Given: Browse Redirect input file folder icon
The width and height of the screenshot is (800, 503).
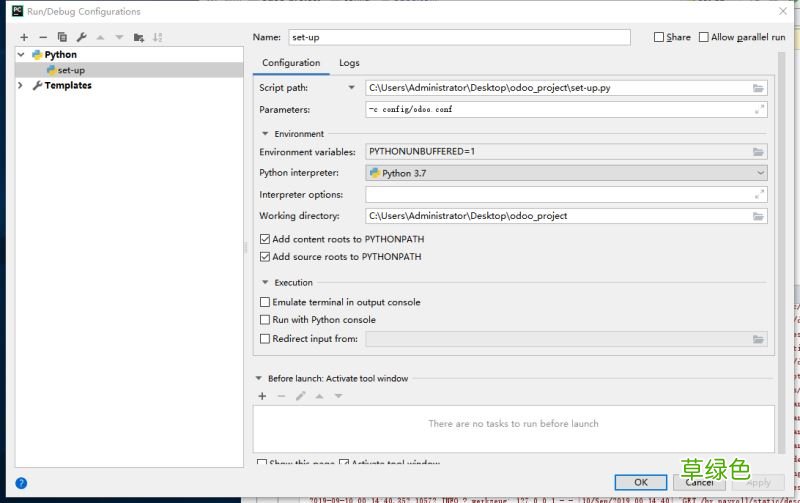Looking at the screenshot, I should click(758, 339).
